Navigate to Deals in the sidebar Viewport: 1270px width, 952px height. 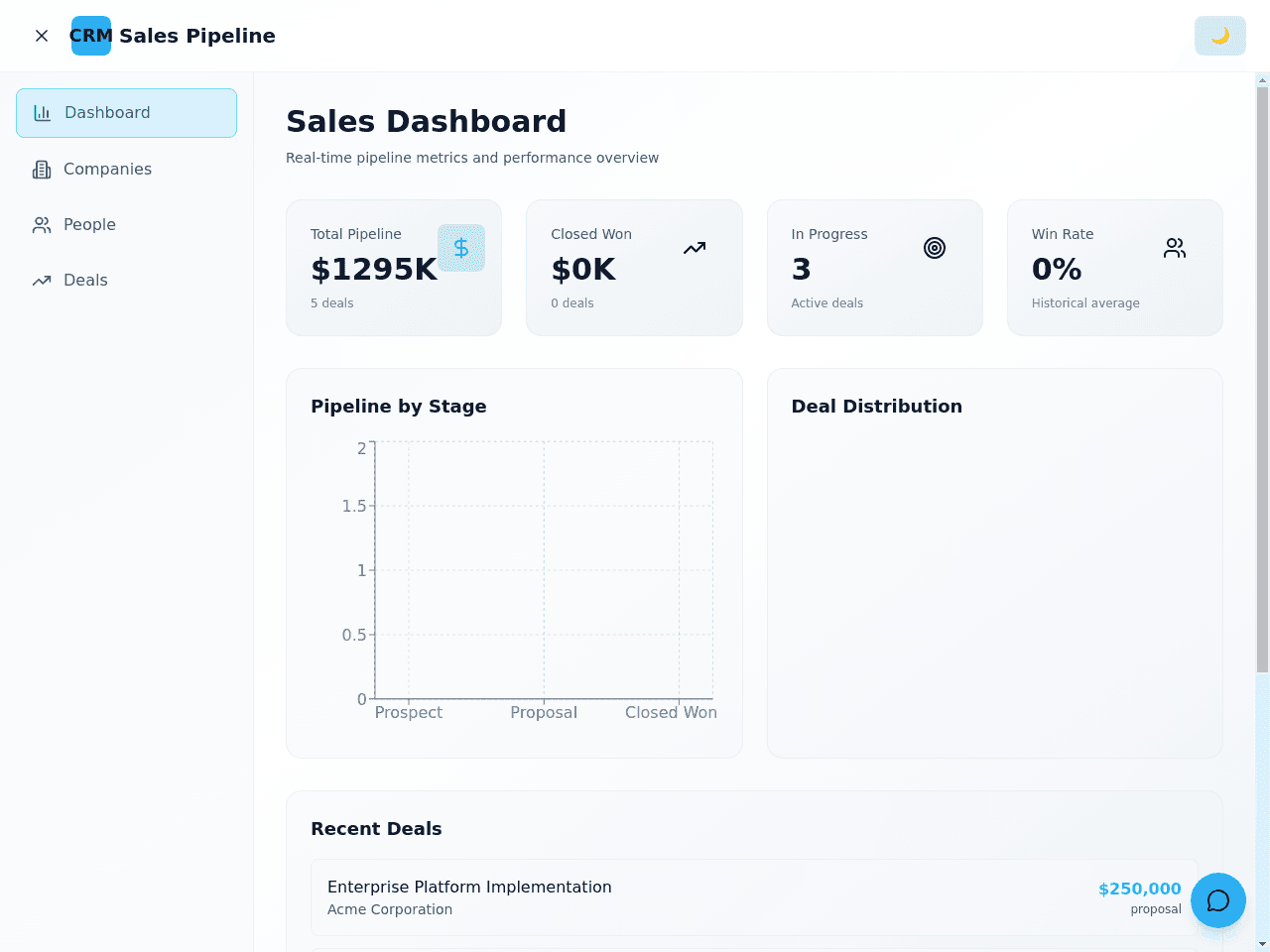coord(126,281)
